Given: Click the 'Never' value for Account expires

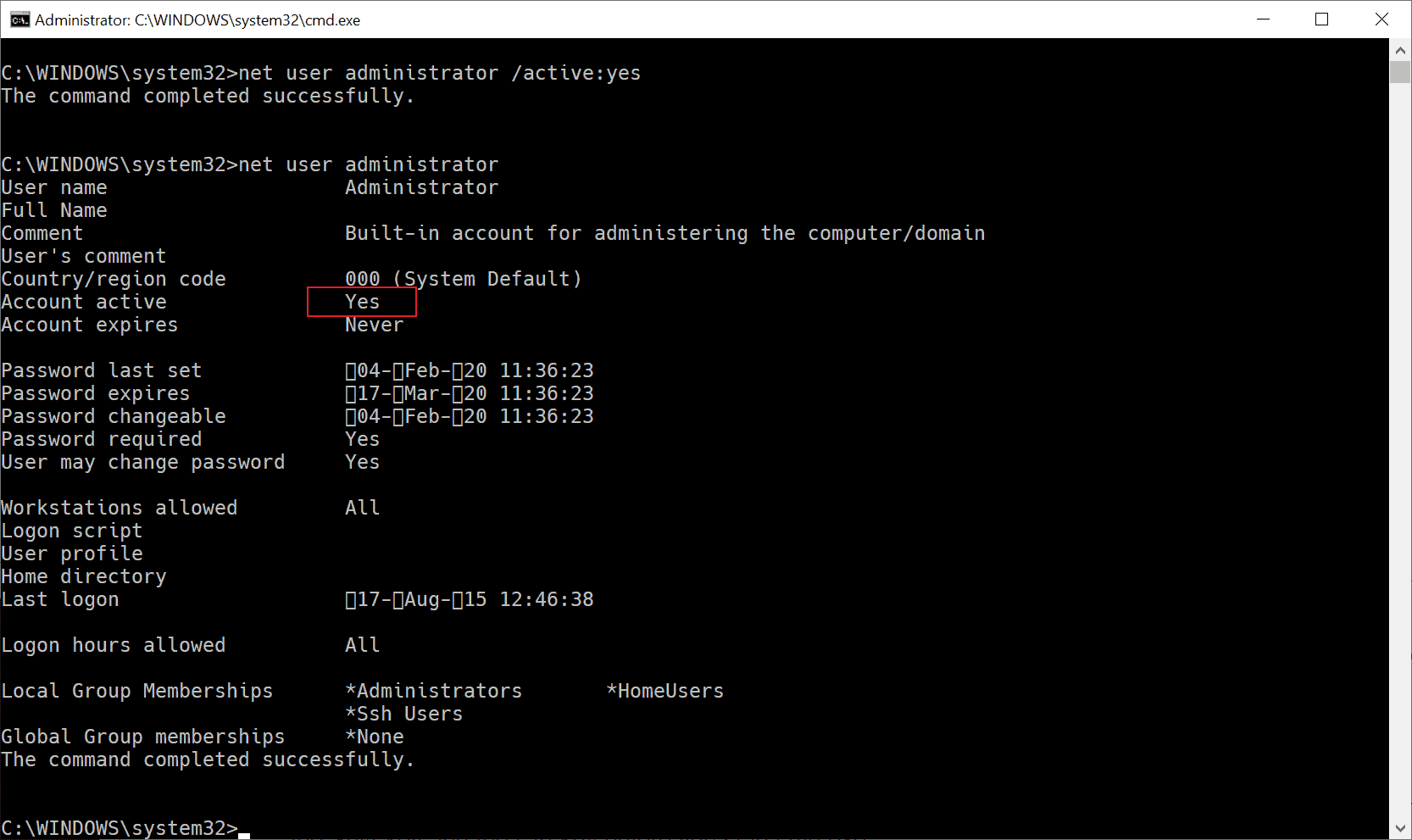Looking at the screenshot, I should [375, 325].
